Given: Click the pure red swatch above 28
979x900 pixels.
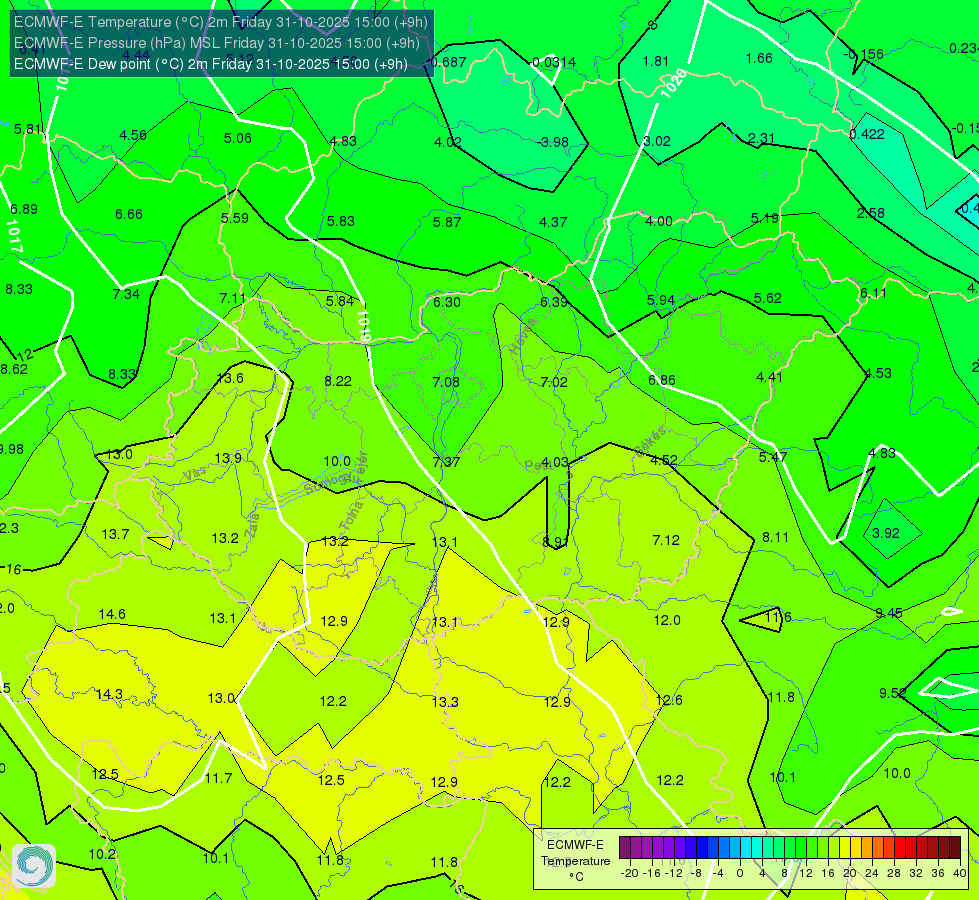Looking at the screenshot, I should coord(900,848).
